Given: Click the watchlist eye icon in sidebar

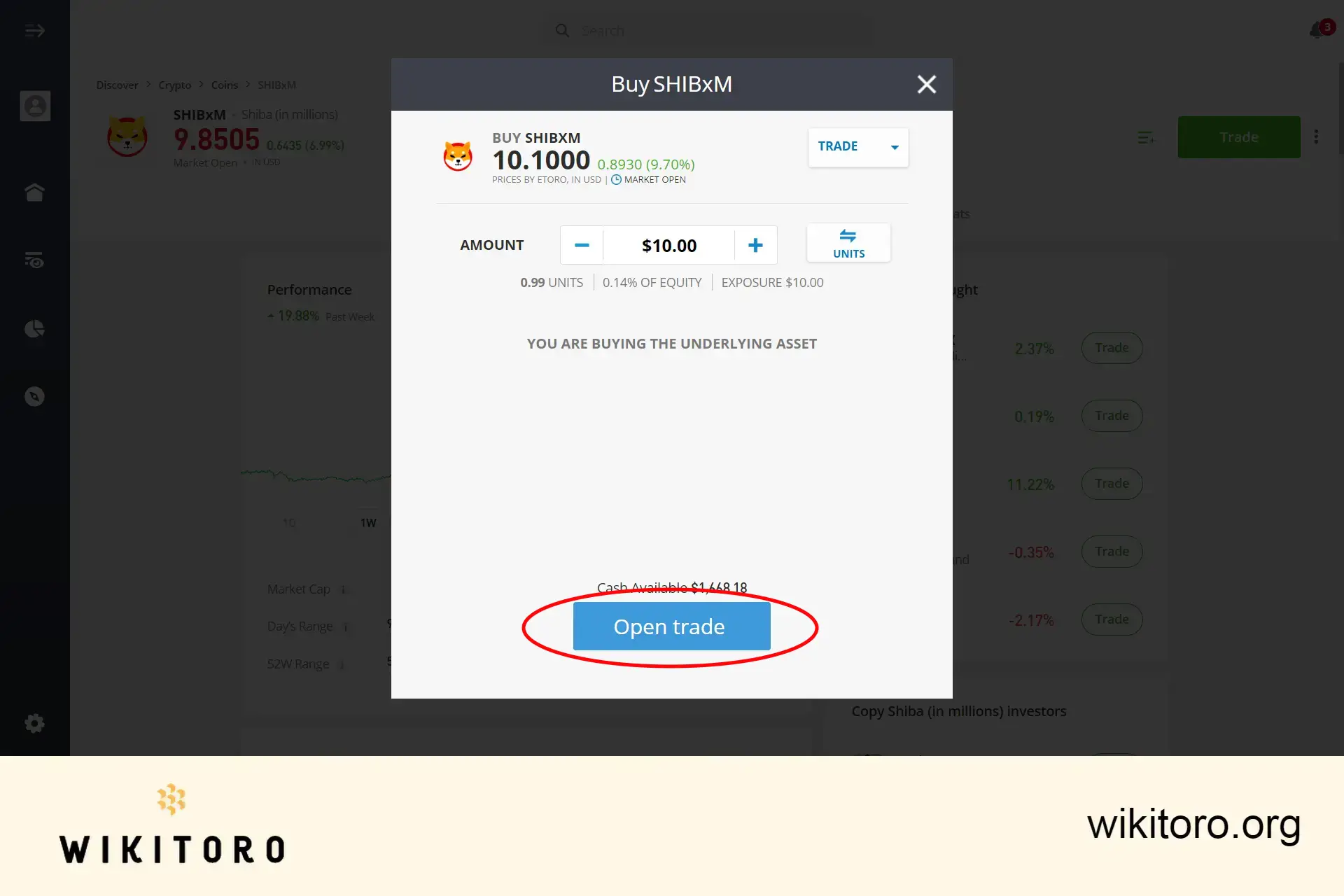Looking at the screenshot, I should 35,260.
